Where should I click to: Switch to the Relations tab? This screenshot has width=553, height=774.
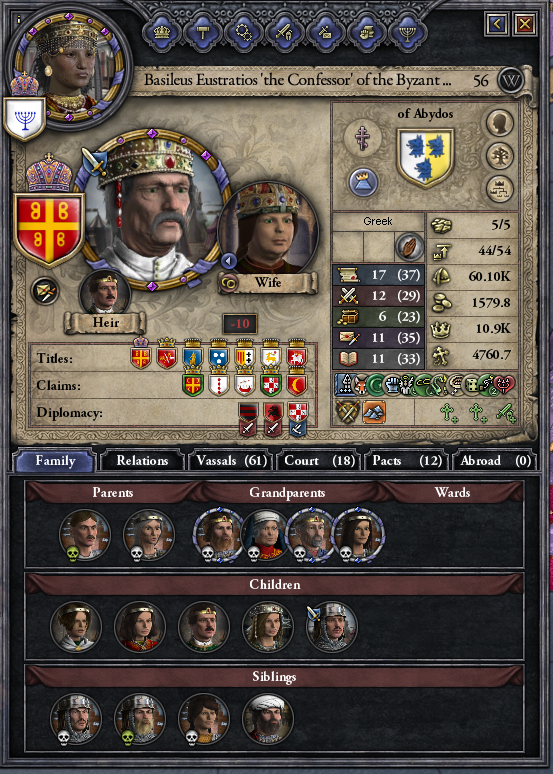tap(142, 461)
